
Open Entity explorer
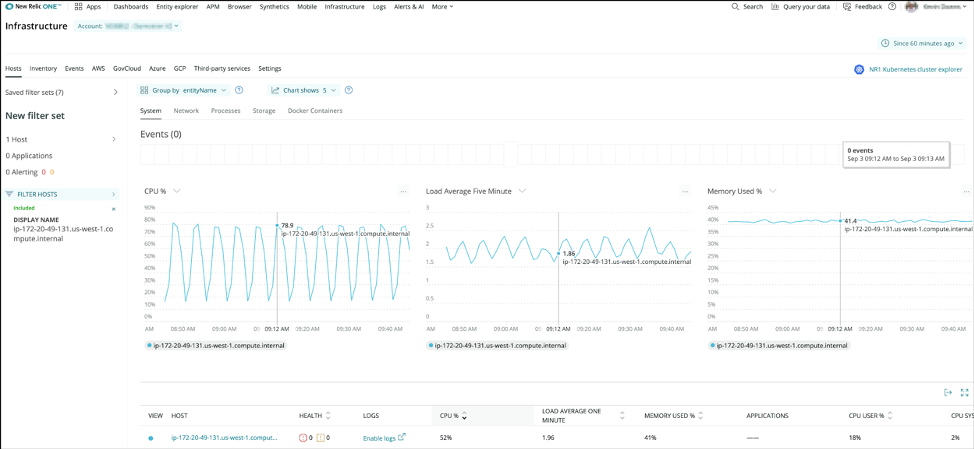point(177,7)
